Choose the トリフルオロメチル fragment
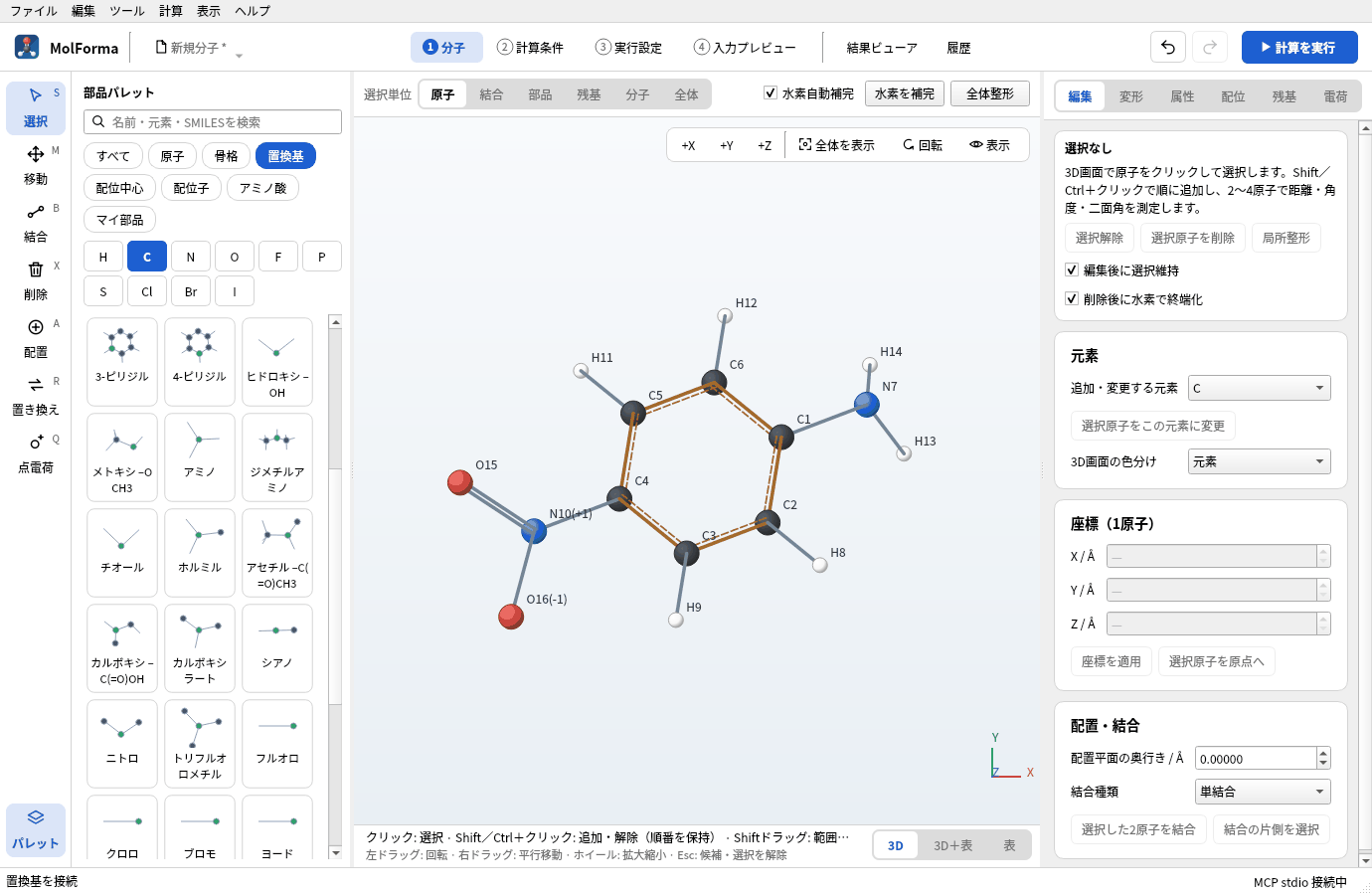Image resolution: width=1372 pixels, height=895 pixels. tap(200, 744)
